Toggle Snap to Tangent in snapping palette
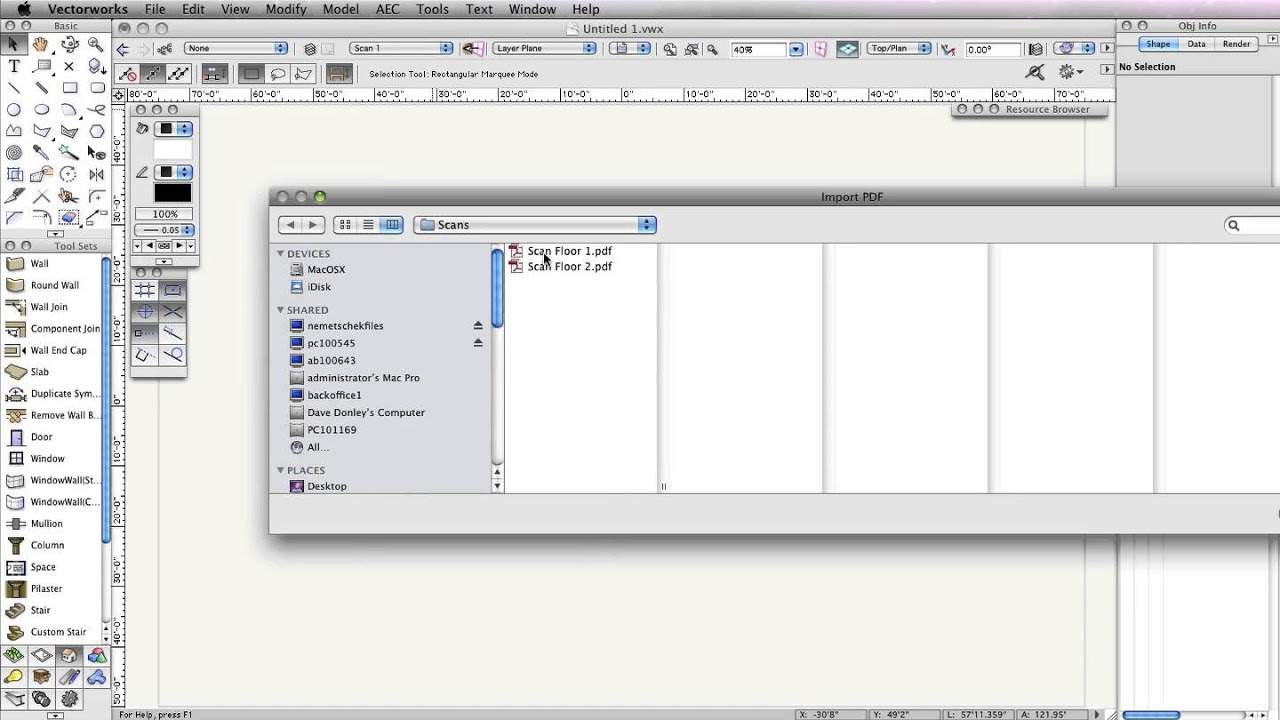 tap(172, 355)
